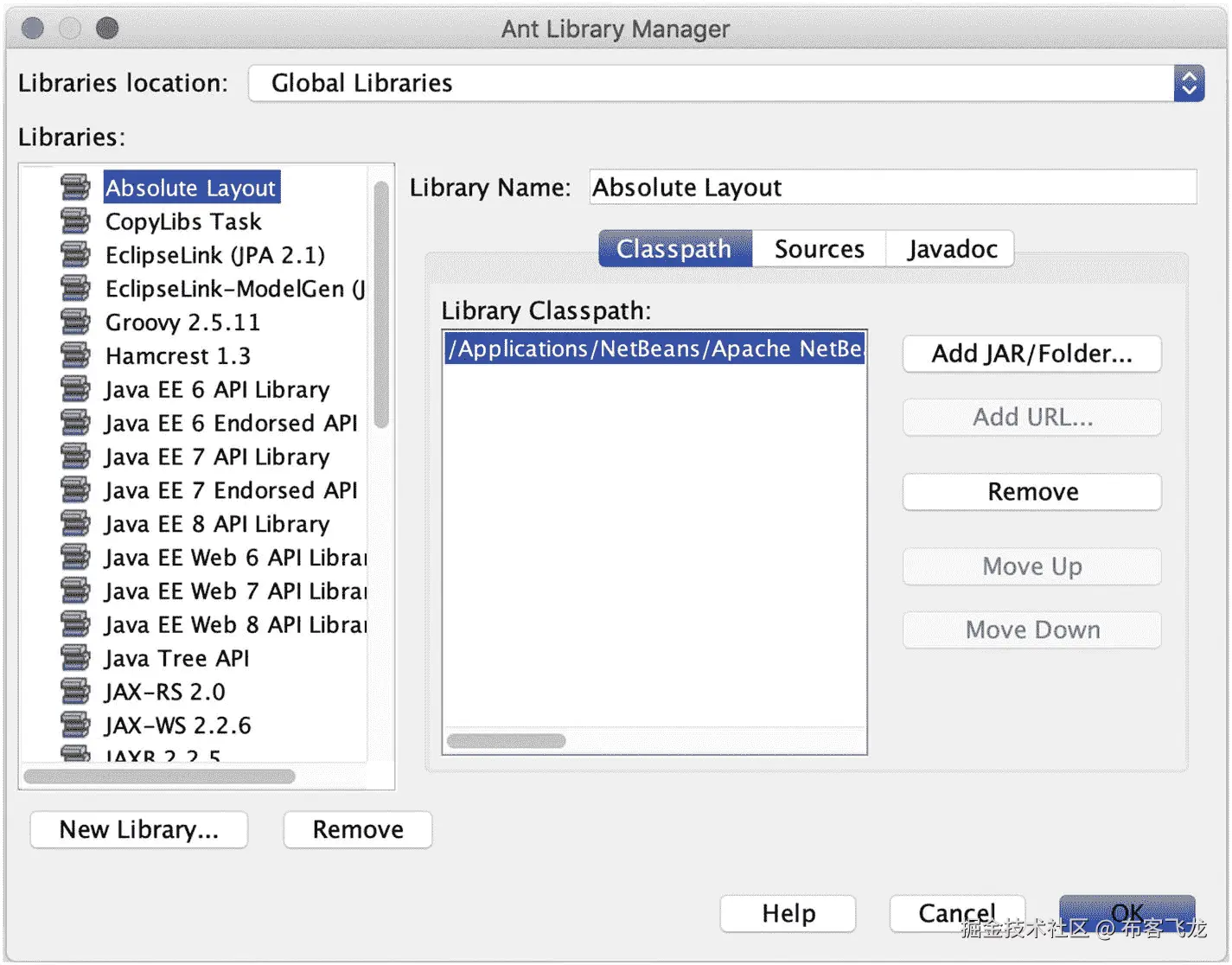Click the libraries list vertical scrollbar
The width and height of the screenshot is (1232, 965).
pyautogui.click(x=381, y=304)
